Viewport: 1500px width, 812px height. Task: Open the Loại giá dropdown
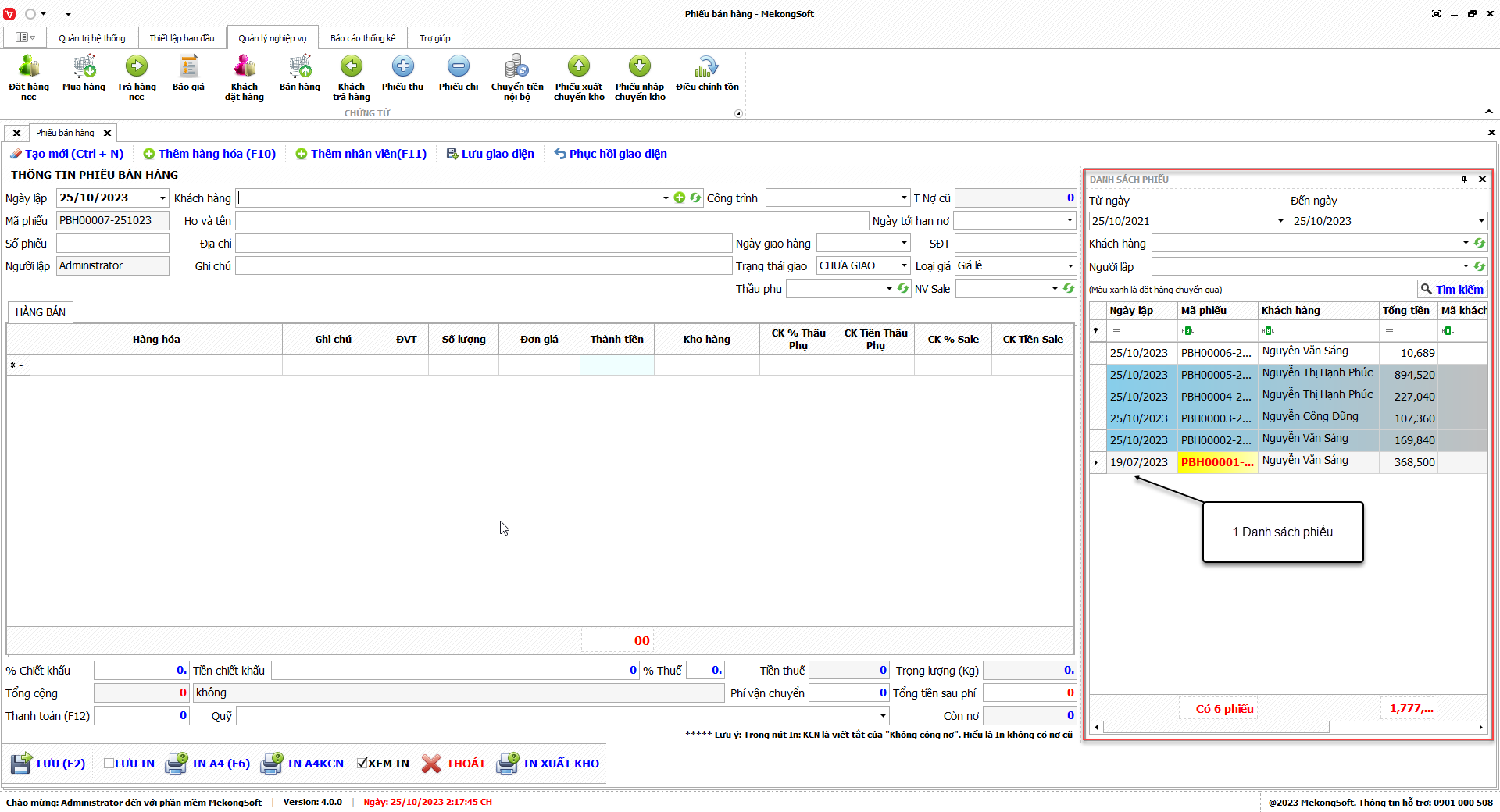click(1070, 266)
